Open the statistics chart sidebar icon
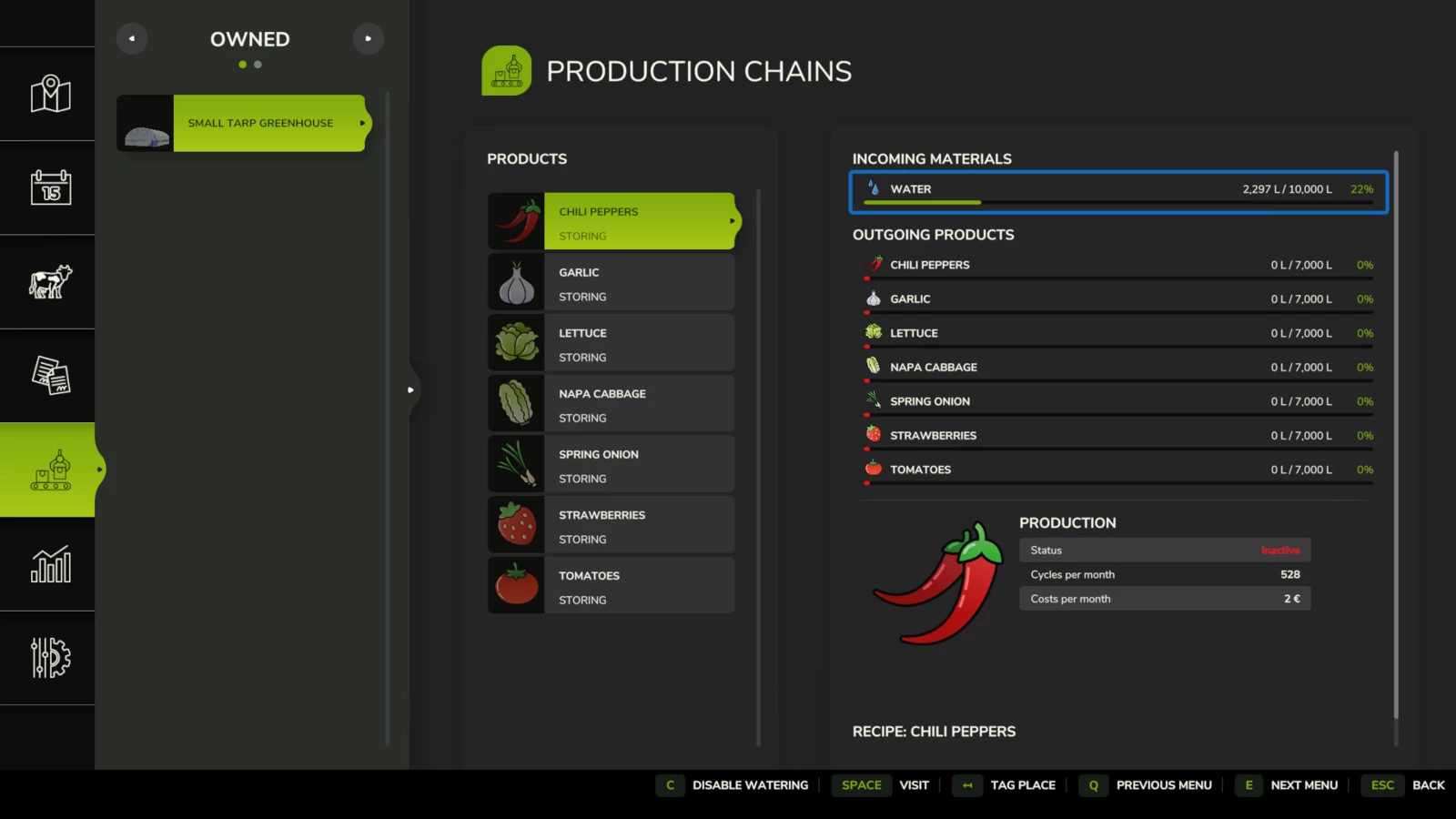 [50, 564]
